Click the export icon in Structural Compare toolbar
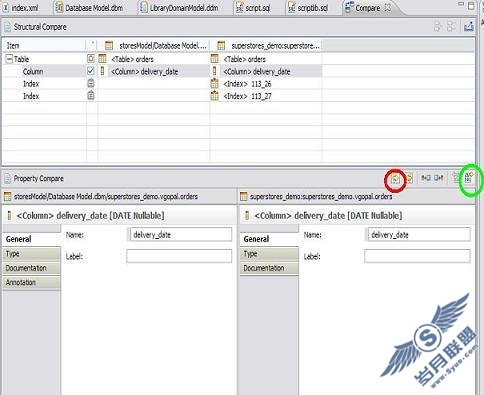The width and height of the screenshot is (484, 395). pyautogui.click(x=469, y=26)
